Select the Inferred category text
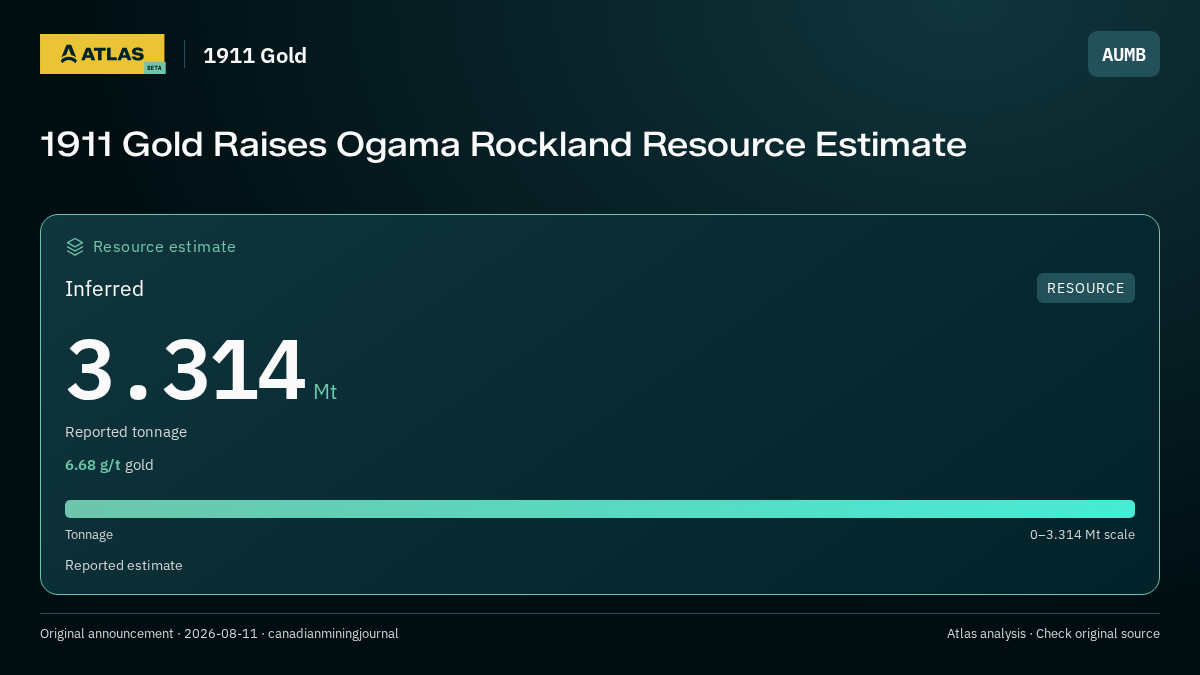The height and width of the screenshot is (675, 1200). coord(104,289)
